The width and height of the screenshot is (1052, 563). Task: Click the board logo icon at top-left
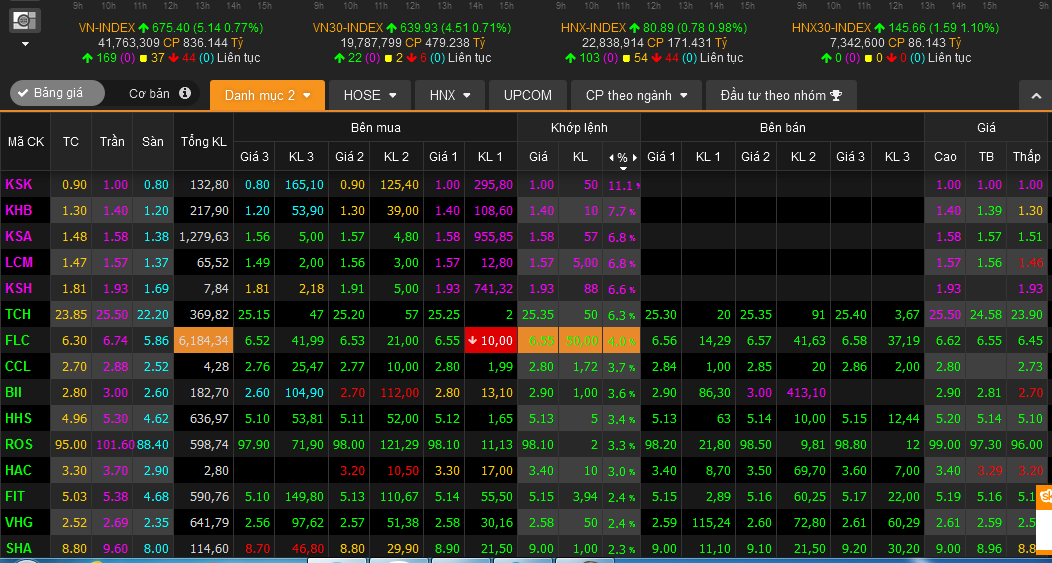pos(25,20)
